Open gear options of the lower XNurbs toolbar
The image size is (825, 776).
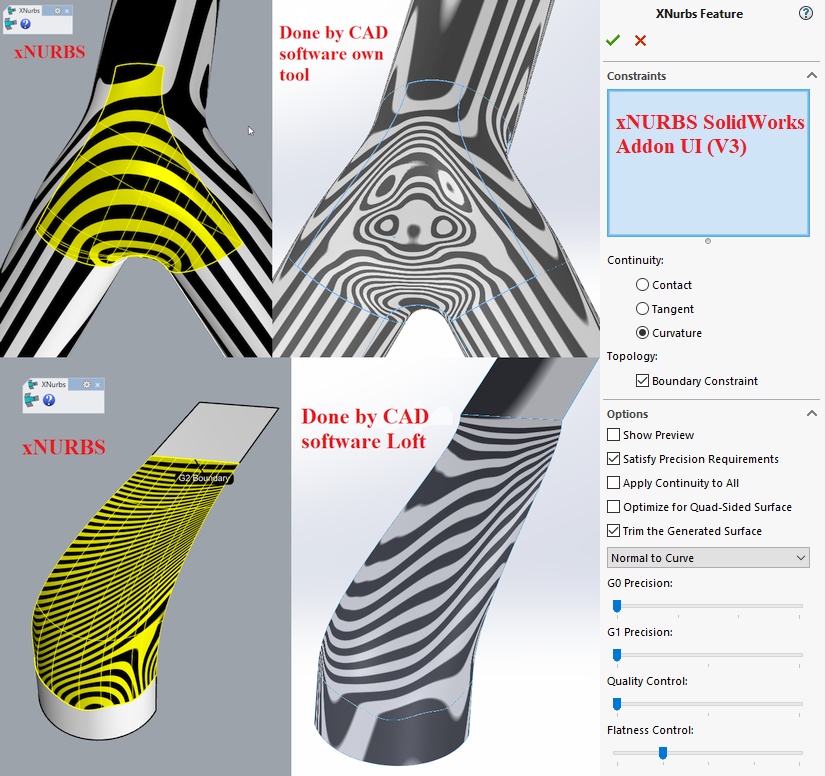(87, 385)
